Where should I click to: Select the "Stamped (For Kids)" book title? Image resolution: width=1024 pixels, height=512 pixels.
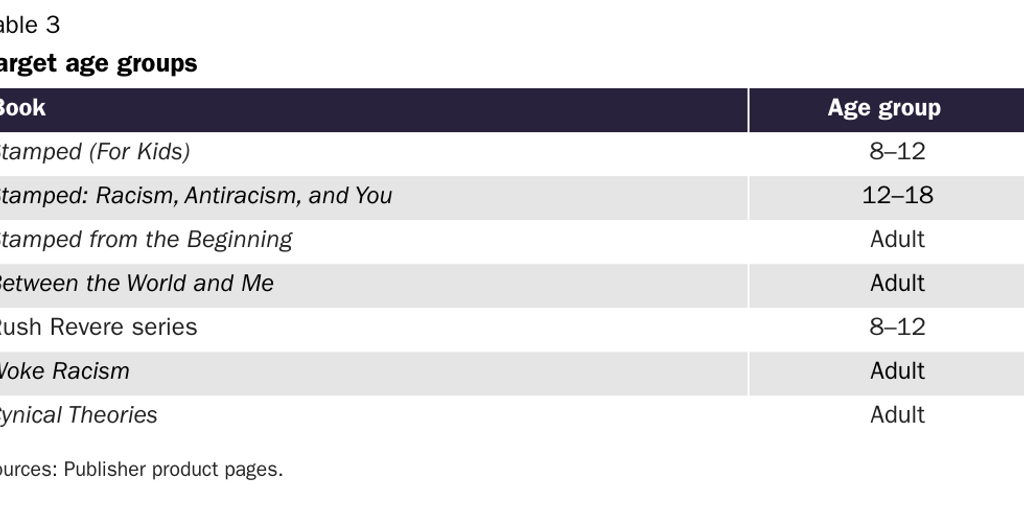coord(94,152)
